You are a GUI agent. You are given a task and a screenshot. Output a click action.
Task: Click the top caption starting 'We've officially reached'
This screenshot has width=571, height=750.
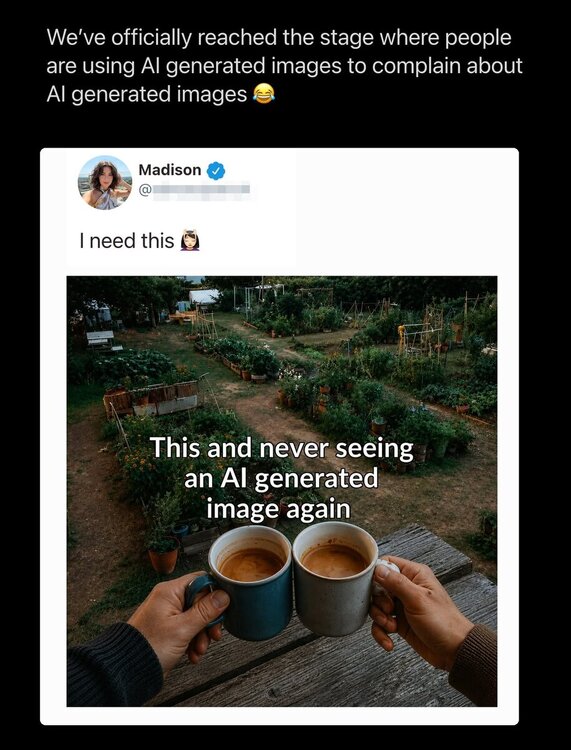click(284, 66)
